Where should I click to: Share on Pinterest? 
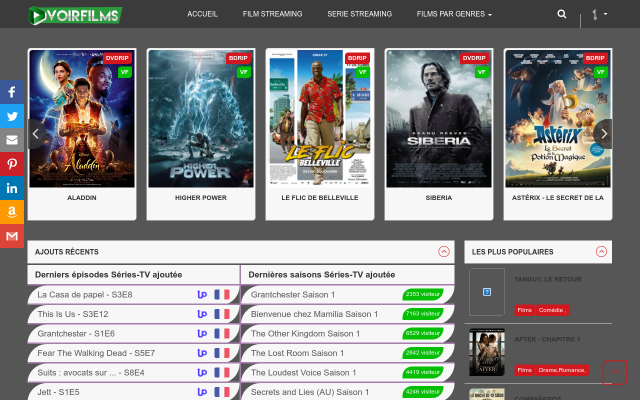[12, 164]
